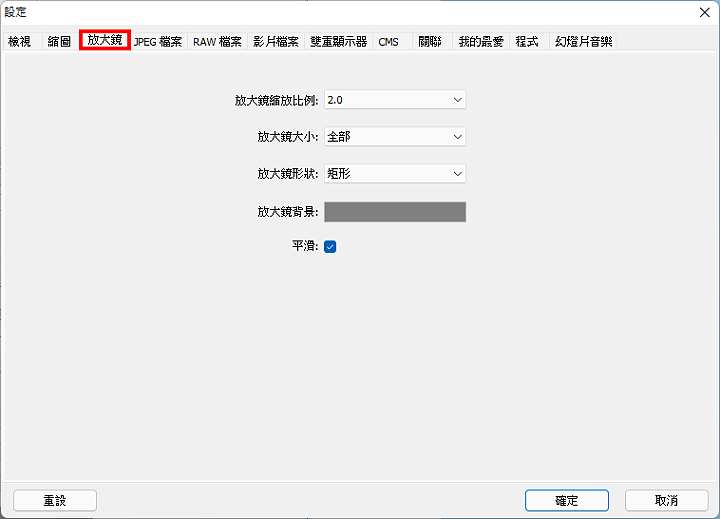Open the 縮圖 tab

(x=59, y=41)
